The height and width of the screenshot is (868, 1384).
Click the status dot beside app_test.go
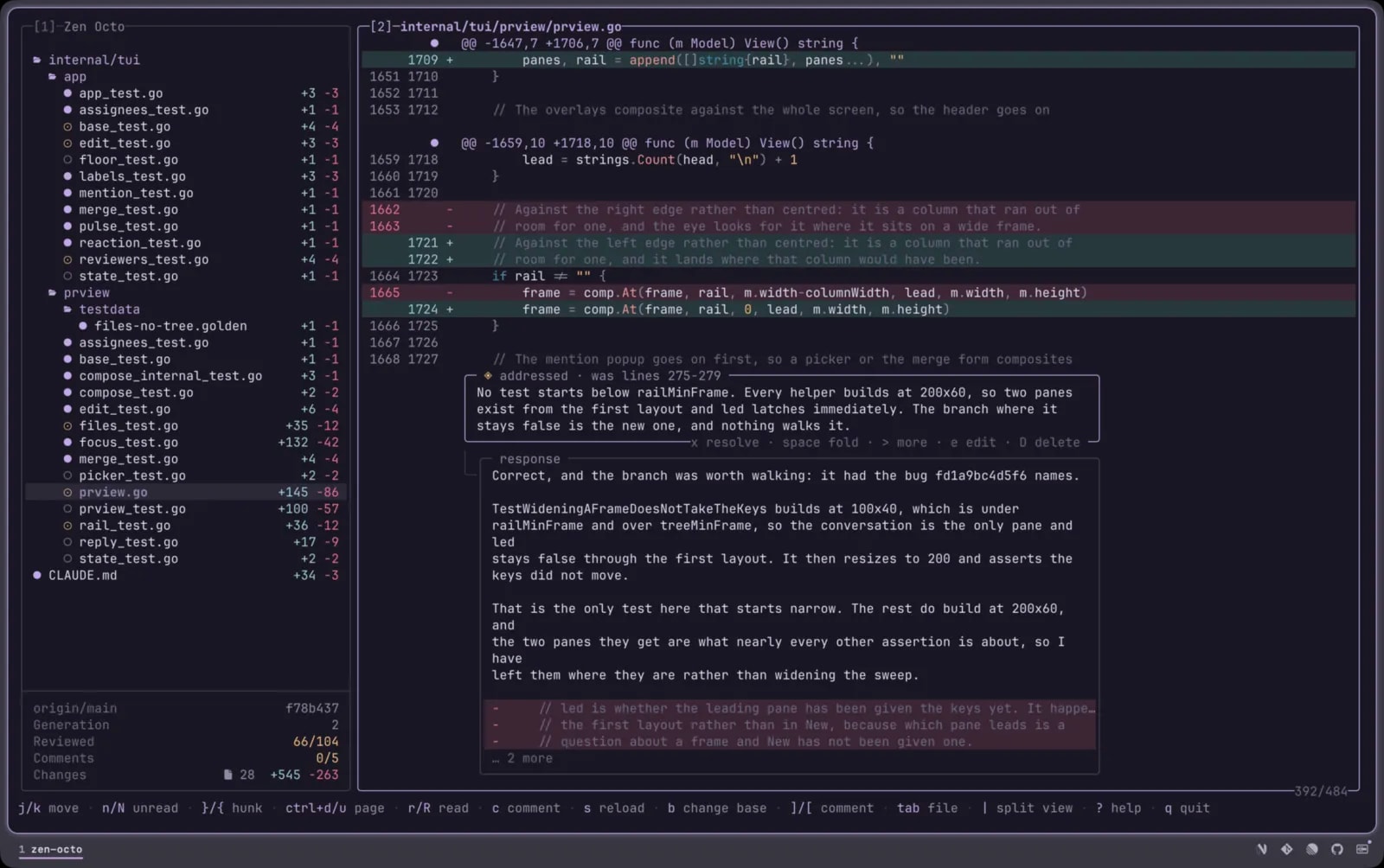tap(67, 93)
